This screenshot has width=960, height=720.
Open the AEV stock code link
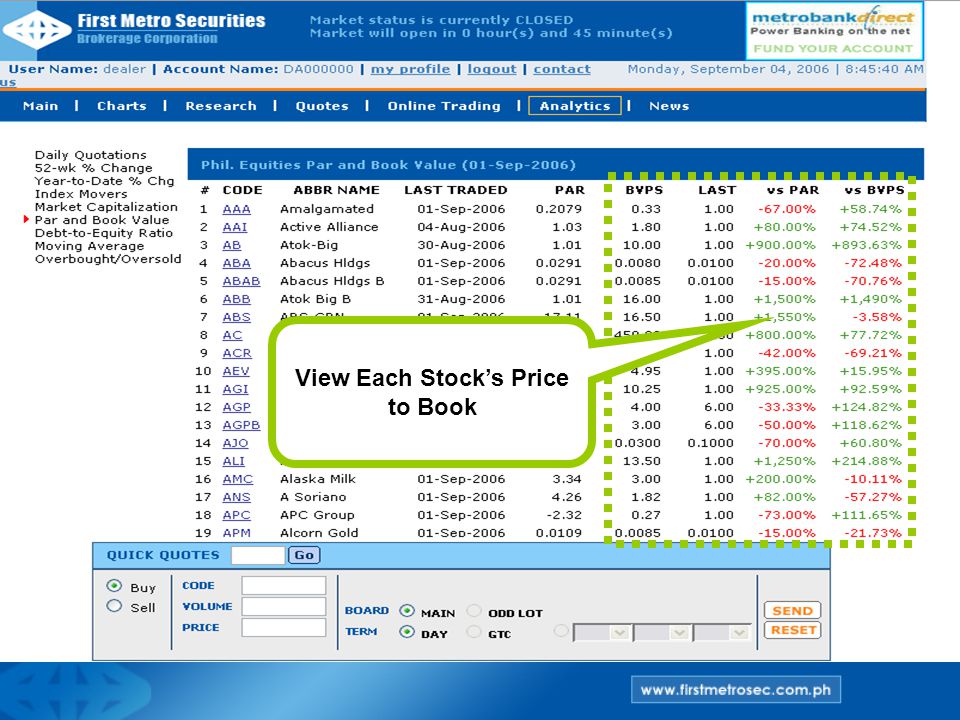236,371
